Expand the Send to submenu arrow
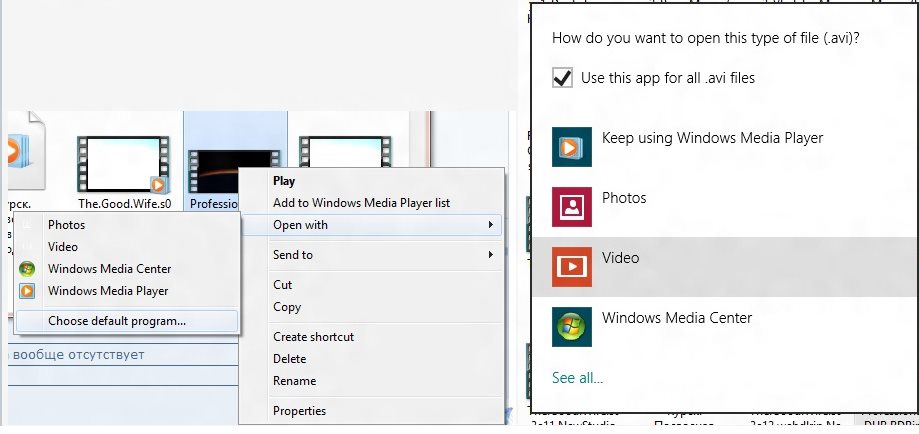Image resolution: width=919 pixels, height=434 pixels. (491, 255)
